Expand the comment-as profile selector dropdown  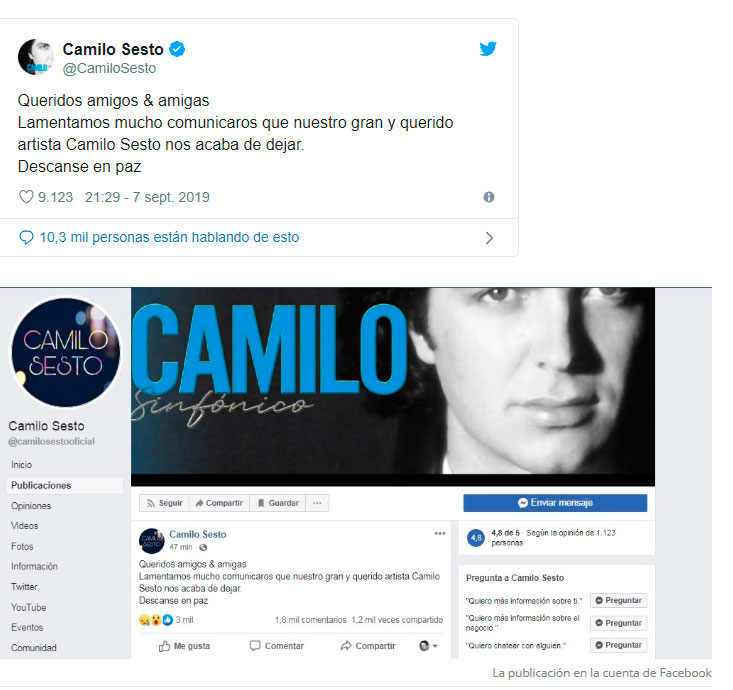point(428,646)
